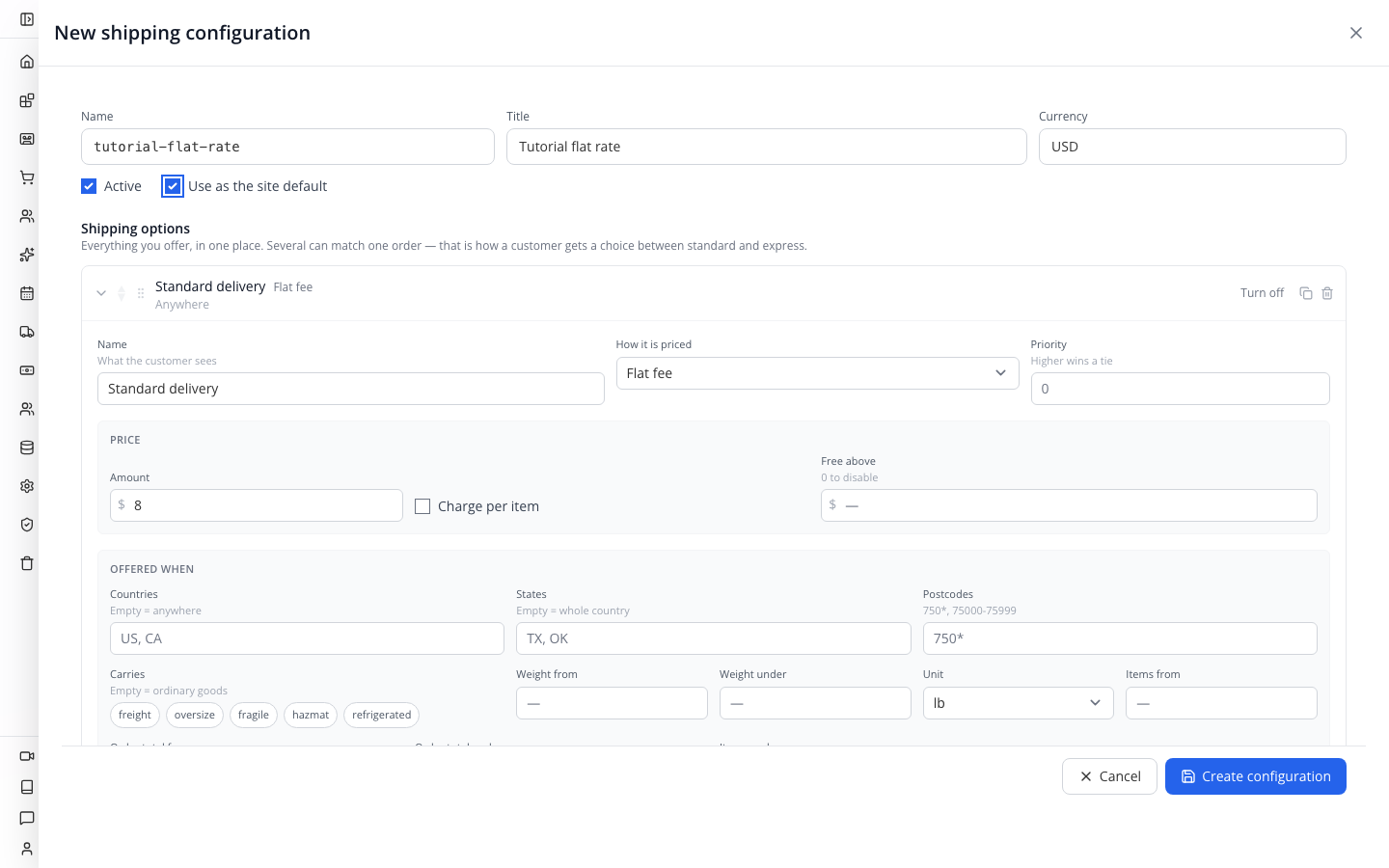The image size is (1389, 868).
Task: Open the calendar sidebar icon
Action: tap(27, 293)
